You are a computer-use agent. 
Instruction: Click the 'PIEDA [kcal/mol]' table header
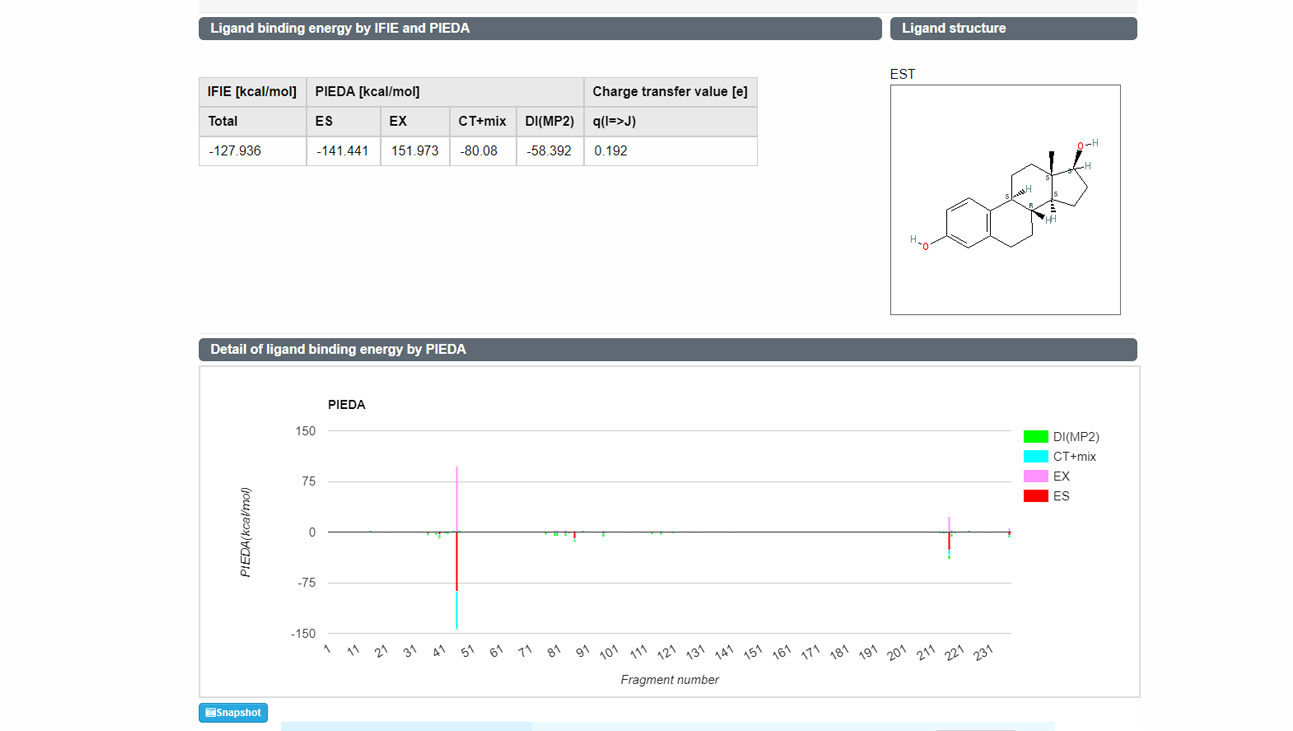click(445, 92)
